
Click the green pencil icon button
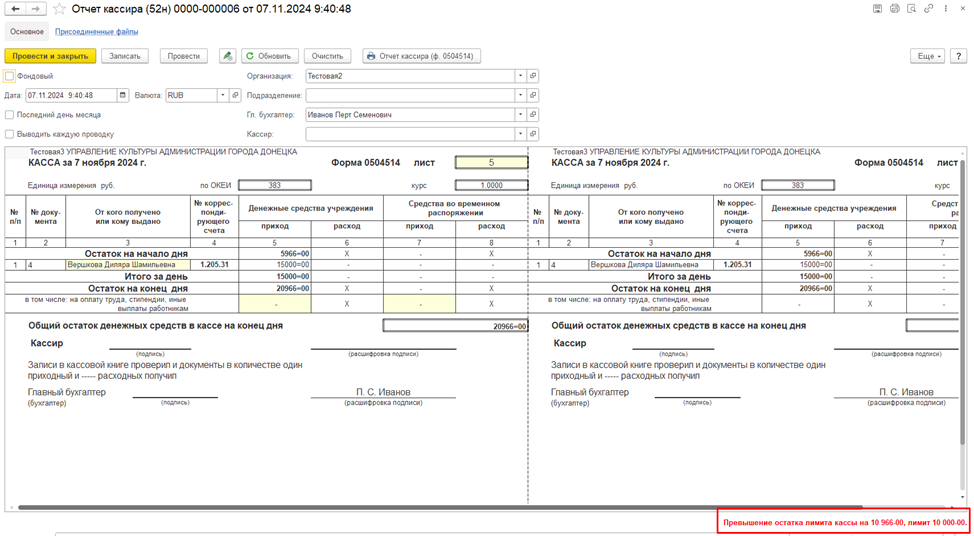[x=227, y=56]
